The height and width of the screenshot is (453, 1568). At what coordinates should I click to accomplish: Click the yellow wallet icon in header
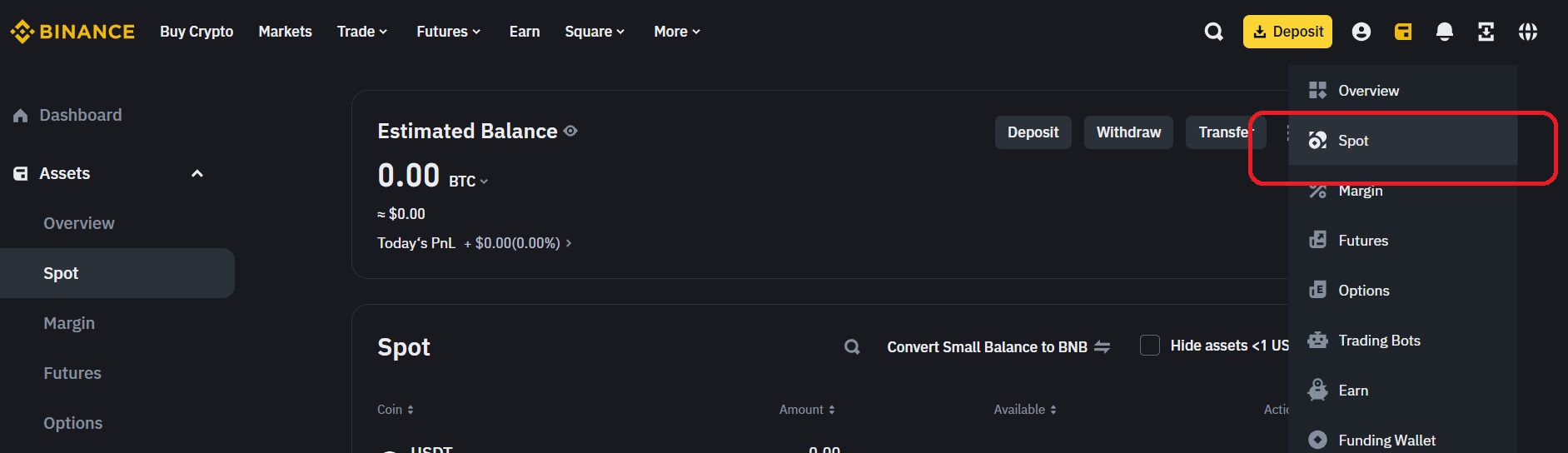(x=1403, y=32)
